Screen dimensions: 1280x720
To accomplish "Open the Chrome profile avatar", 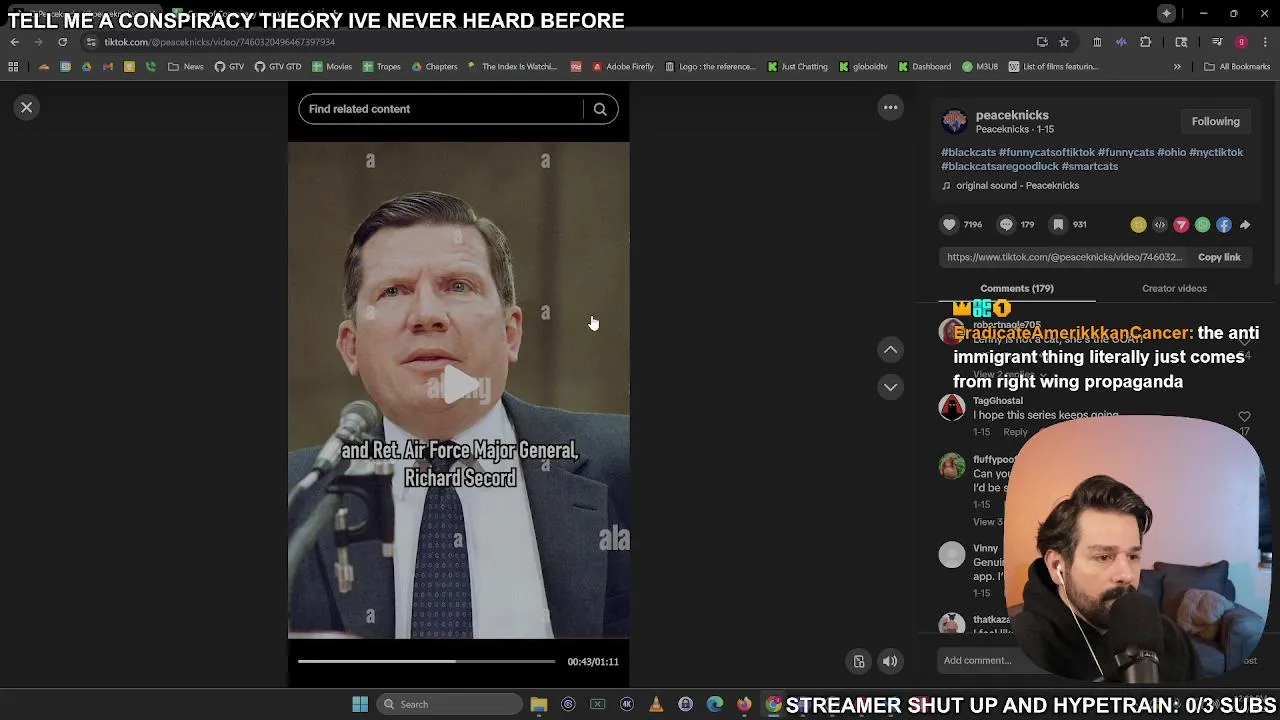I will 1241,42.
